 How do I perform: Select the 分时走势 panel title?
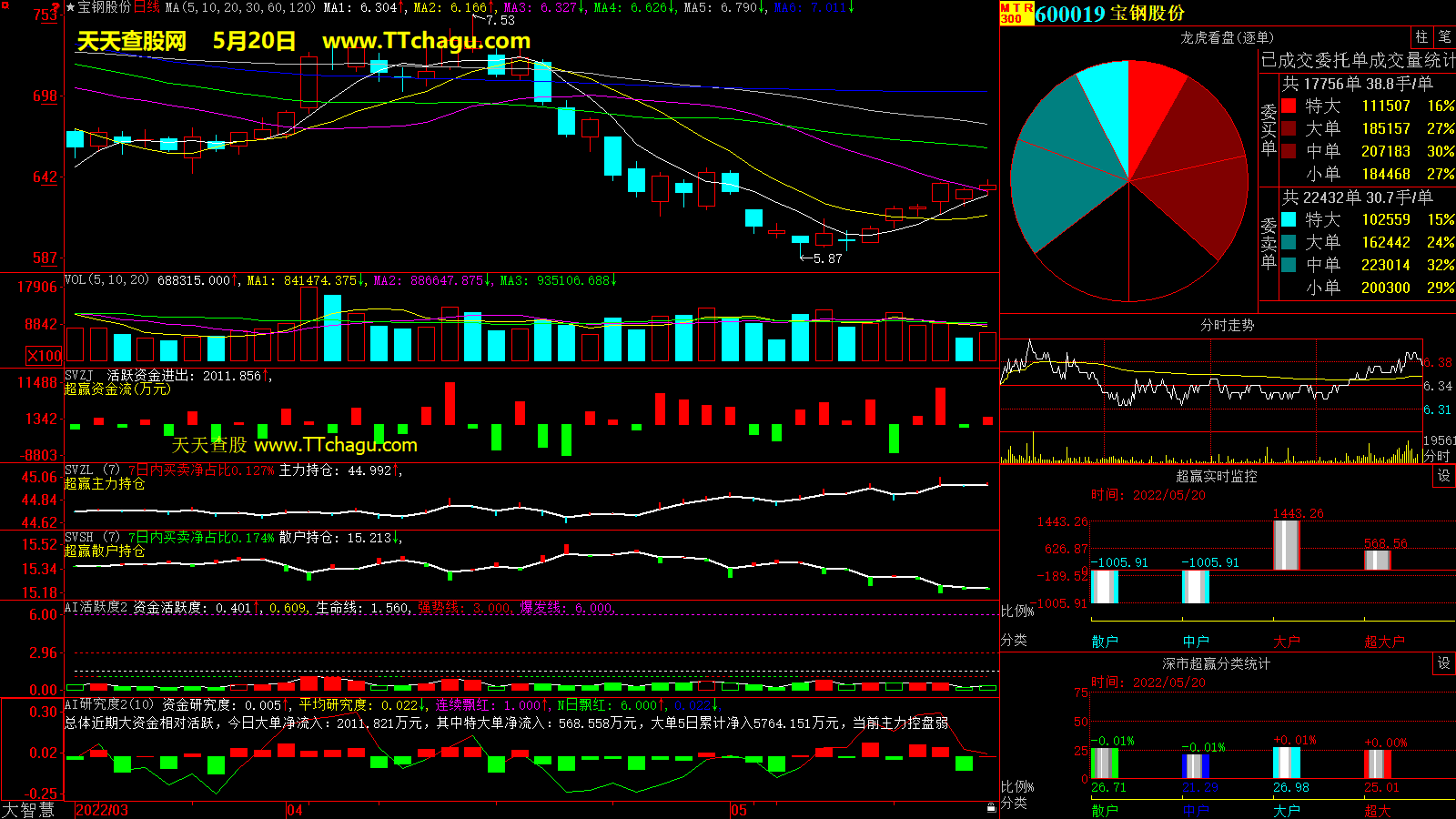point(1227,325)
